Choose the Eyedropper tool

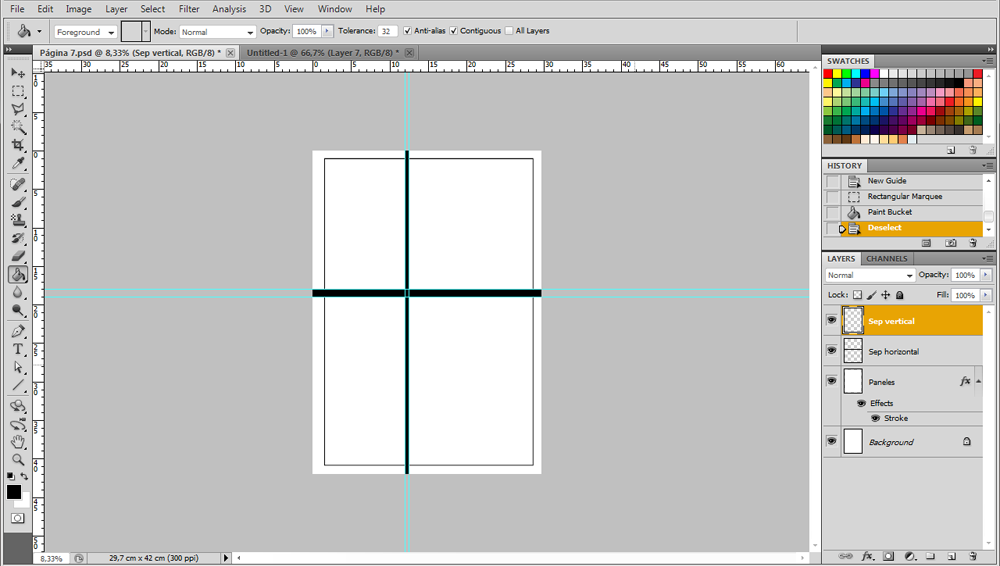[x=18, y=163]
